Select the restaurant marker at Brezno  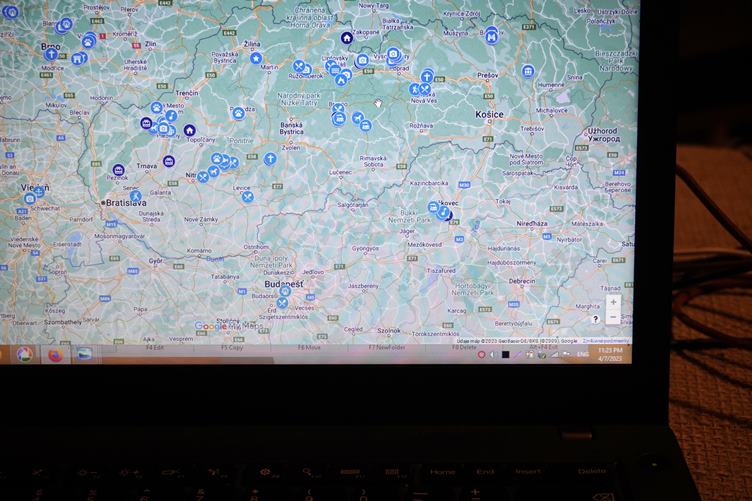(338, 109)
